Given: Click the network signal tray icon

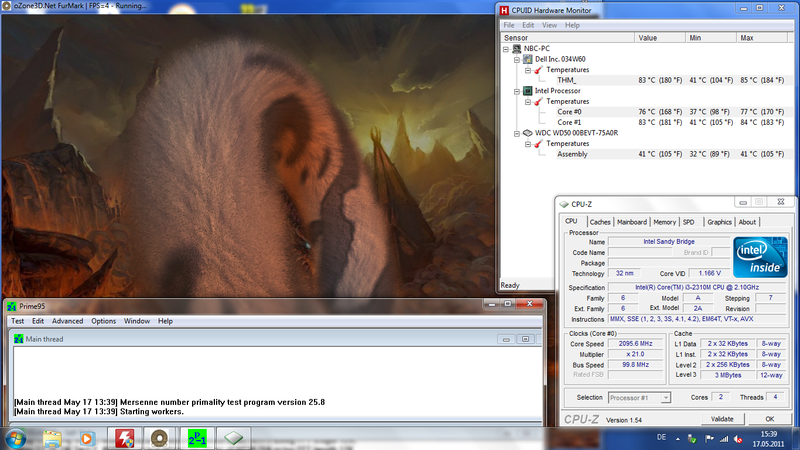Looking at the screenshot, I should click(723, 439).
